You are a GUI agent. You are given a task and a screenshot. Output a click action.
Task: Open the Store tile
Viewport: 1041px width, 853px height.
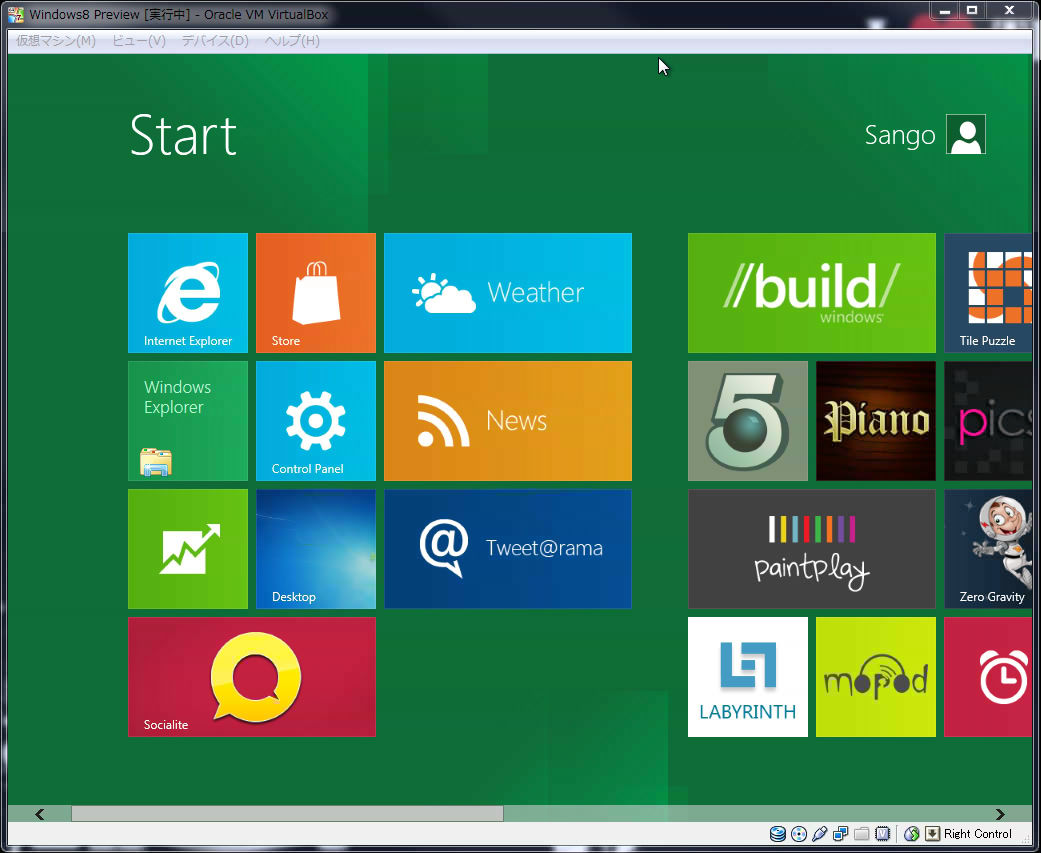pos(316,293)
